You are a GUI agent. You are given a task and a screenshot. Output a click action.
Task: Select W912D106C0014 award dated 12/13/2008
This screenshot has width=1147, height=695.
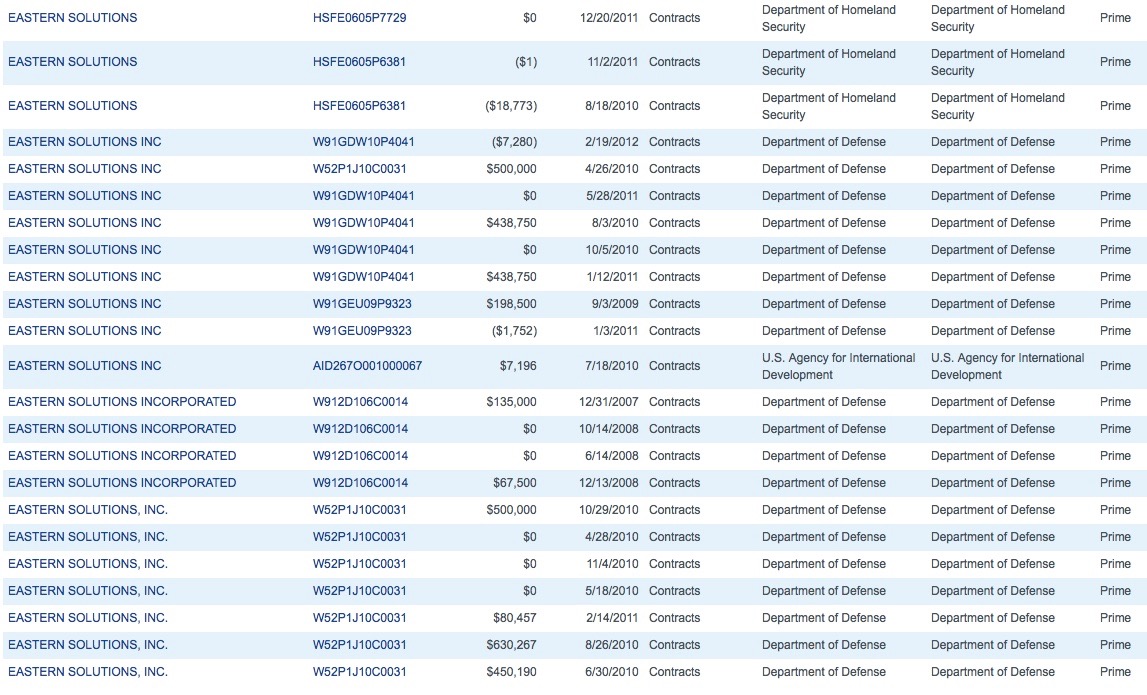pos(360,483)
